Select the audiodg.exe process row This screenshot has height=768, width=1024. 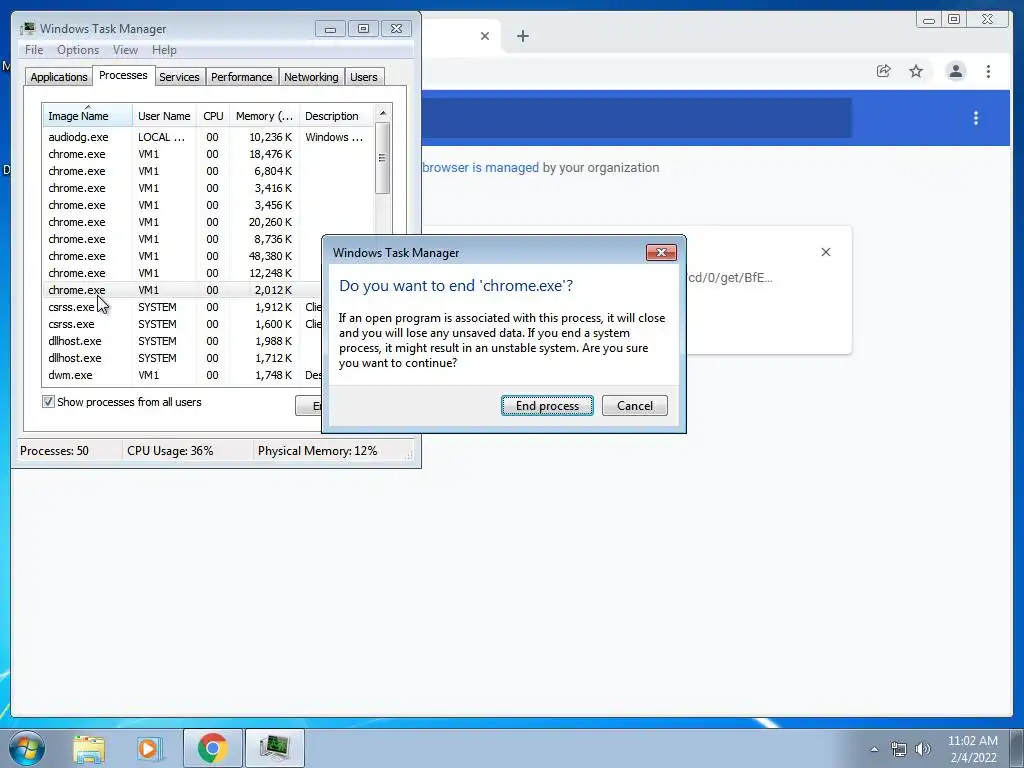tap(208, 137)
